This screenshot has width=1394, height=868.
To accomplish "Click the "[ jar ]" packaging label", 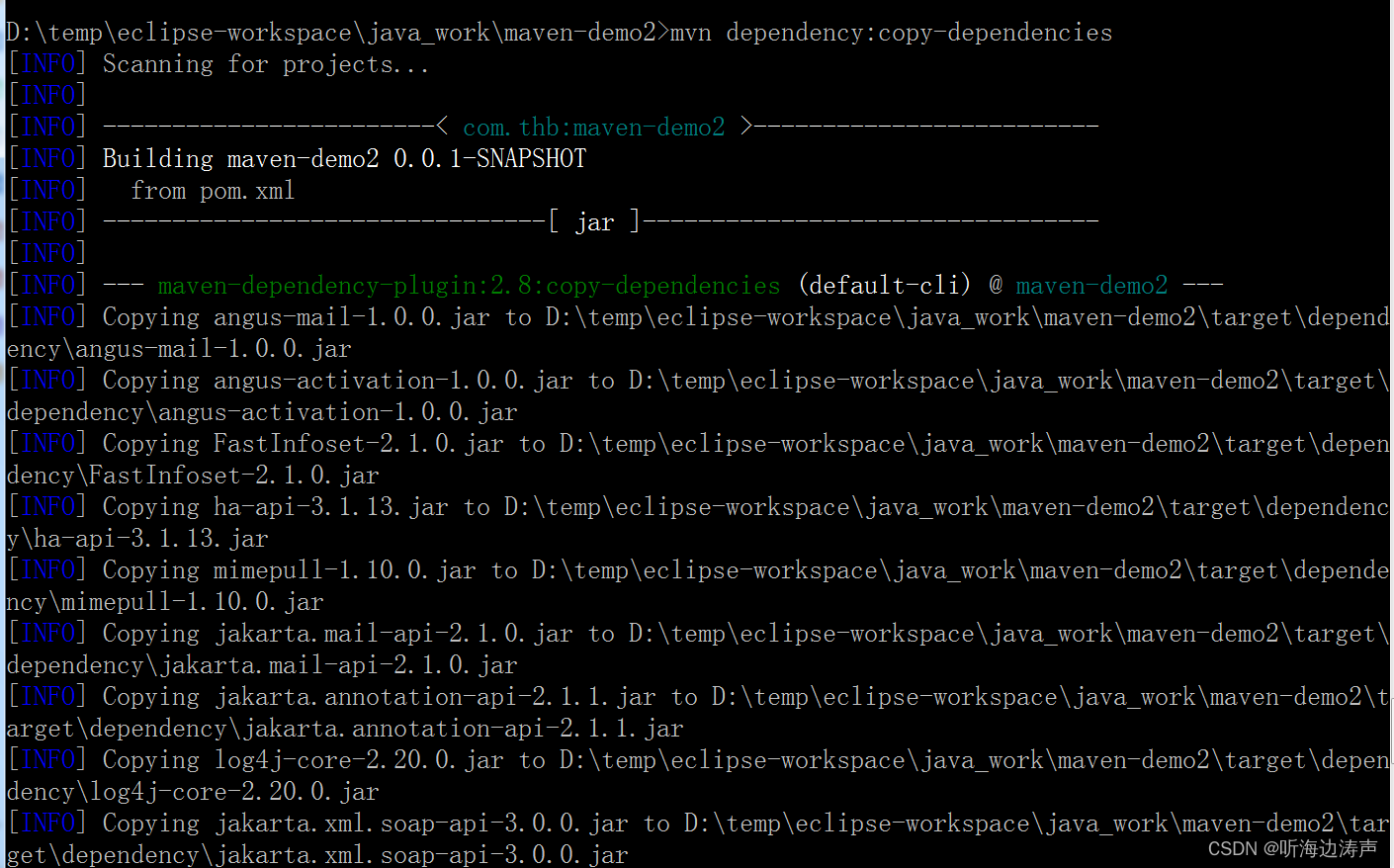I will tap(594, 222).
